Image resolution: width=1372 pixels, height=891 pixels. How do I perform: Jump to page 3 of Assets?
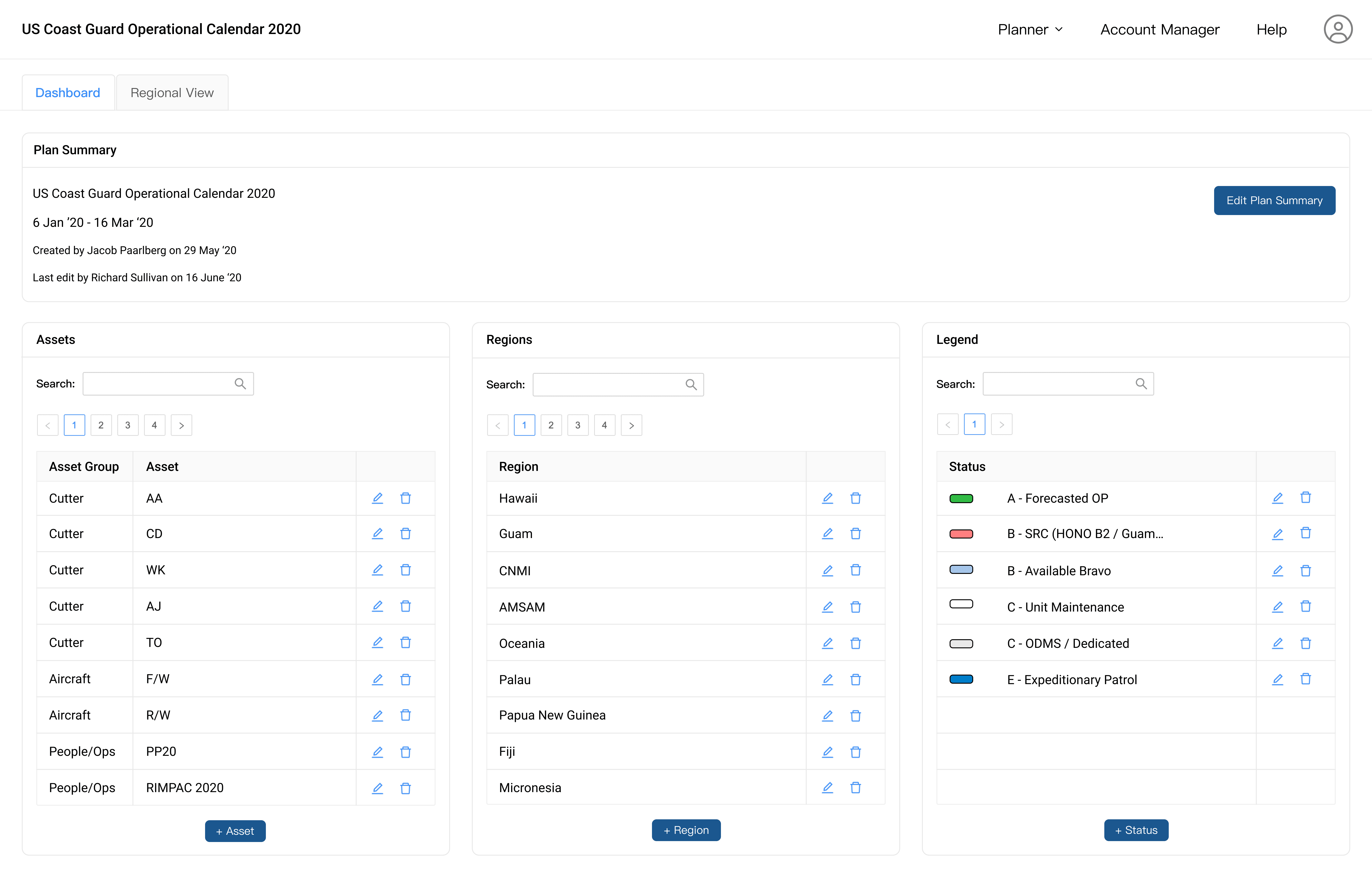127,425
